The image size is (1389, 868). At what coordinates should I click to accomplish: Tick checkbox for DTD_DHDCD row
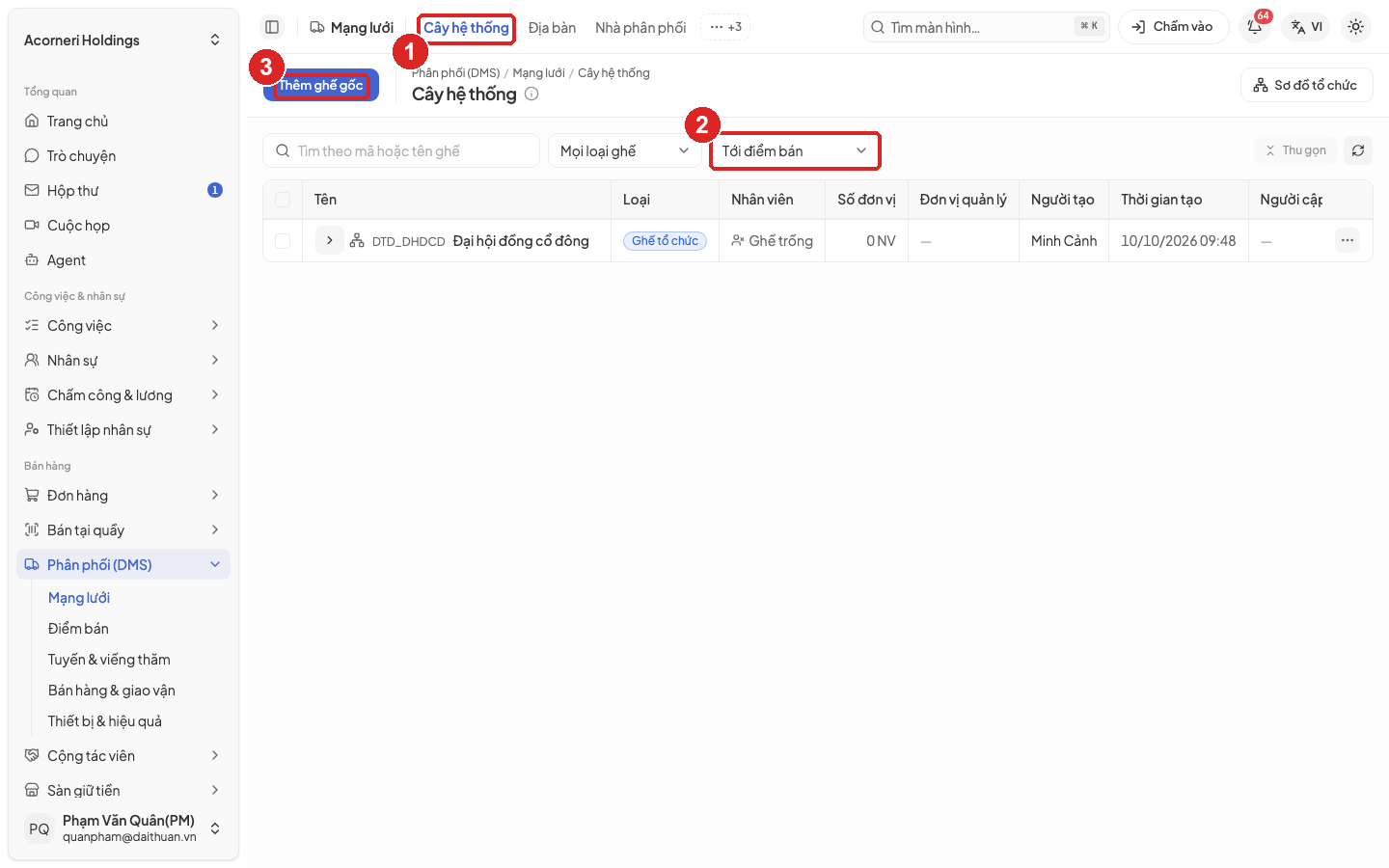click(283, 241)
